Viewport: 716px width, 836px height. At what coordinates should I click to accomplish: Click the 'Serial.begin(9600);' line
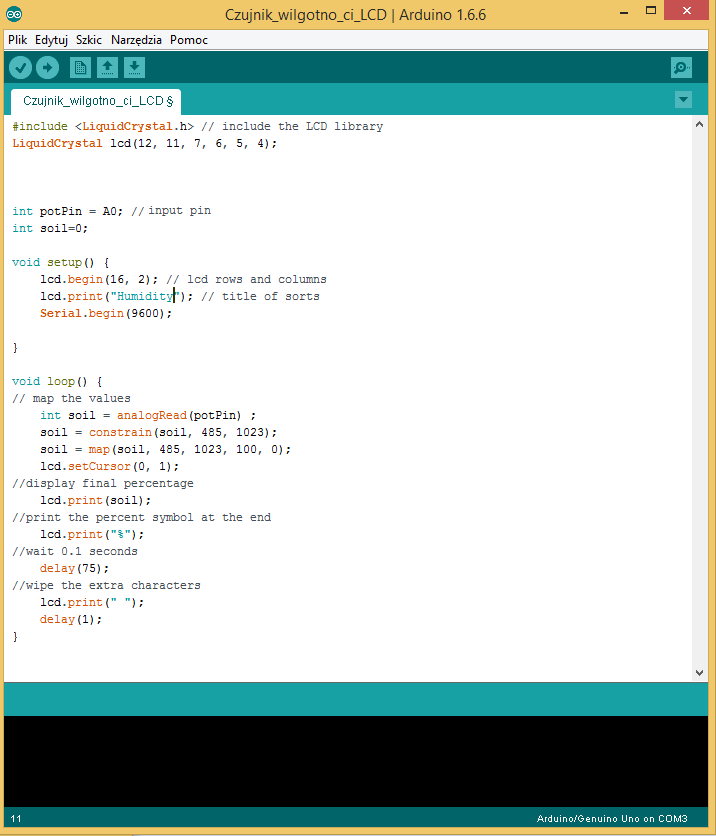click(106, 314)
